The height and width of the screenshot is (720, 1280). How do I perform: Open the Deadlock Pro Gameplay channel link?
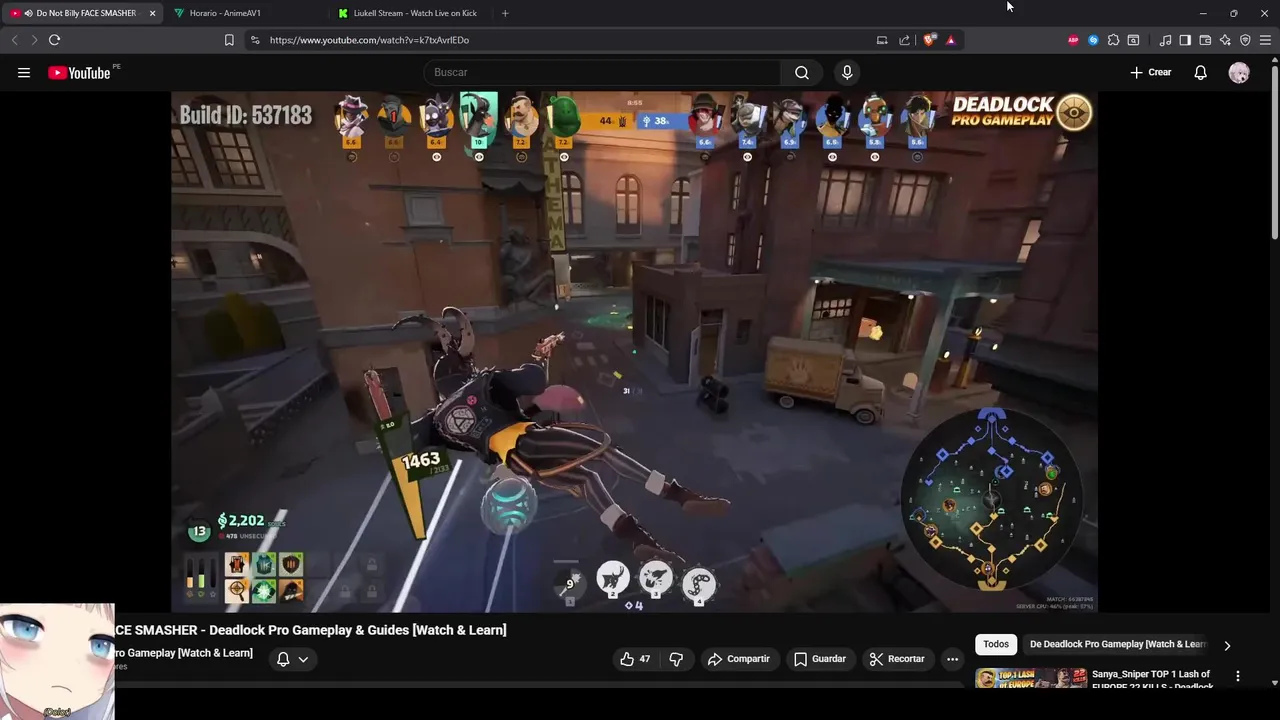click(183, 653)
